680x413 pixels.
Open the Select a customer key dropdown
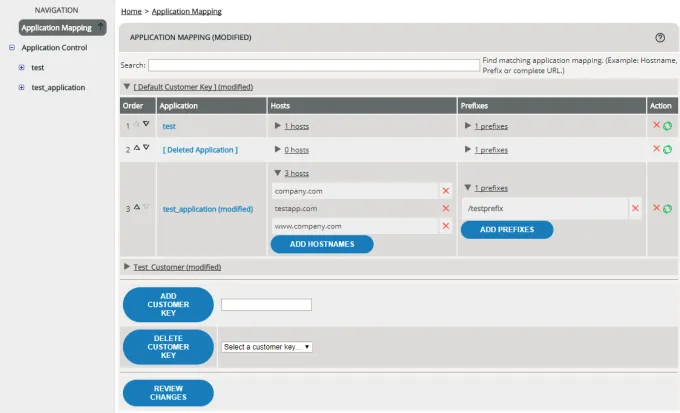tap(267, 347)
